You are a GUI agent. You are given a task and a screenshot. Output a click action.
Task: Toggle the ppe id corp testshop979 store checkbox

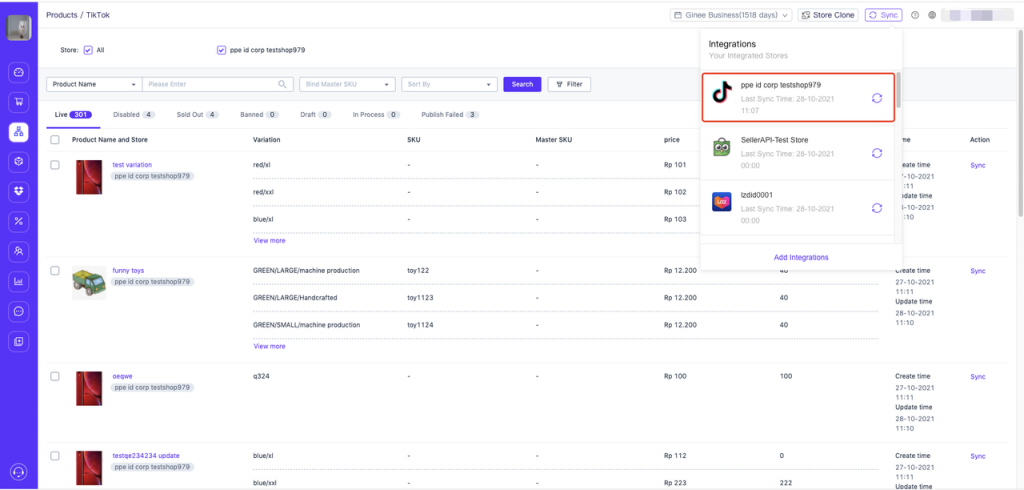[x=221, y=50]
